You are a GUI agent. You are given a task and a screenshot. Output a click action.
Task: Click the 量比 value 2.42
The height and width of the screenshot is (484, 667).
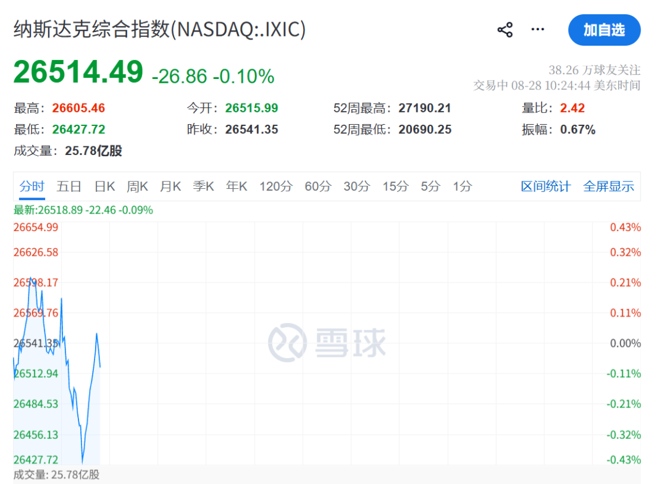point(572,108)
